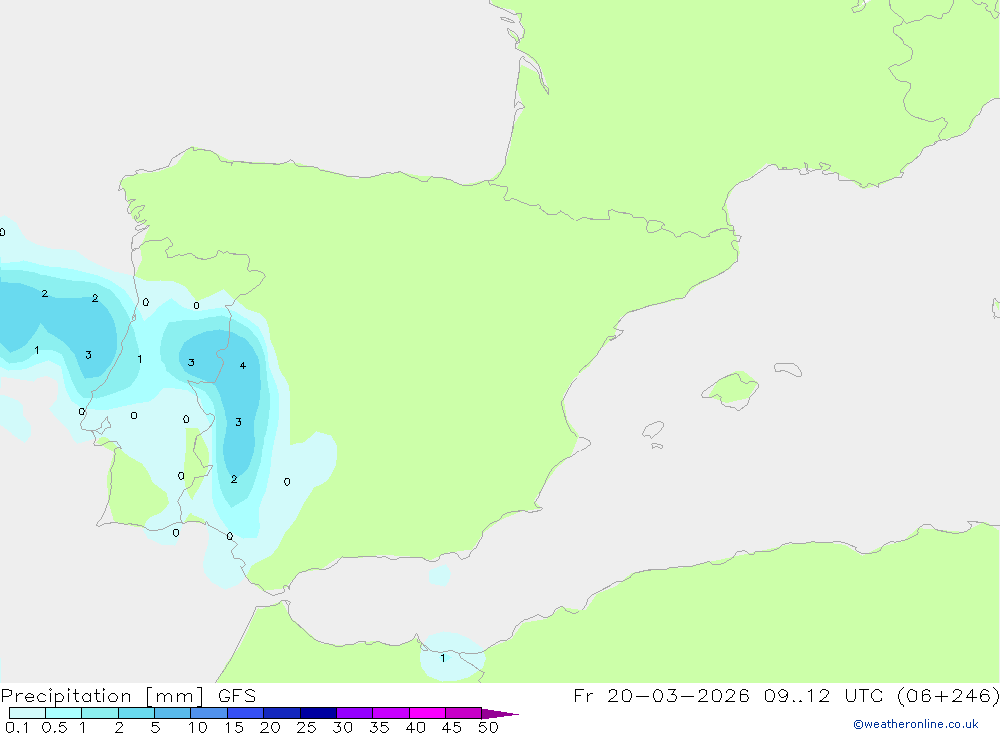Viewport: 1000px width, 733px height.
Task: Click the precipitation value '4' on the map
Action: 242,366
